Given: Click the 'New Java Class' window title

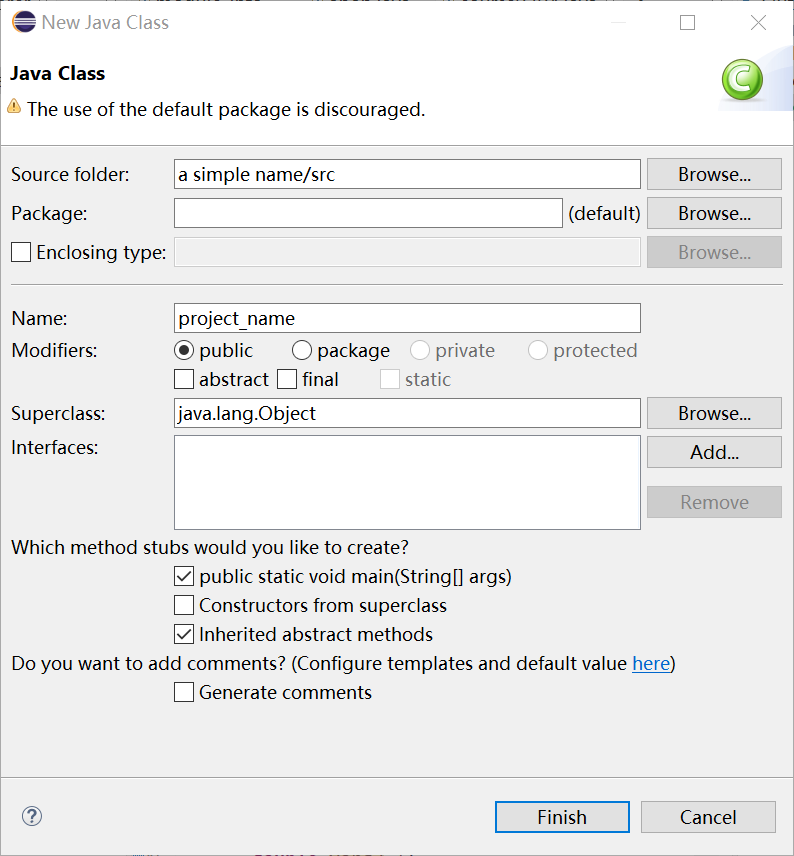Looking at the screenshot, I should tap(105, 22).
